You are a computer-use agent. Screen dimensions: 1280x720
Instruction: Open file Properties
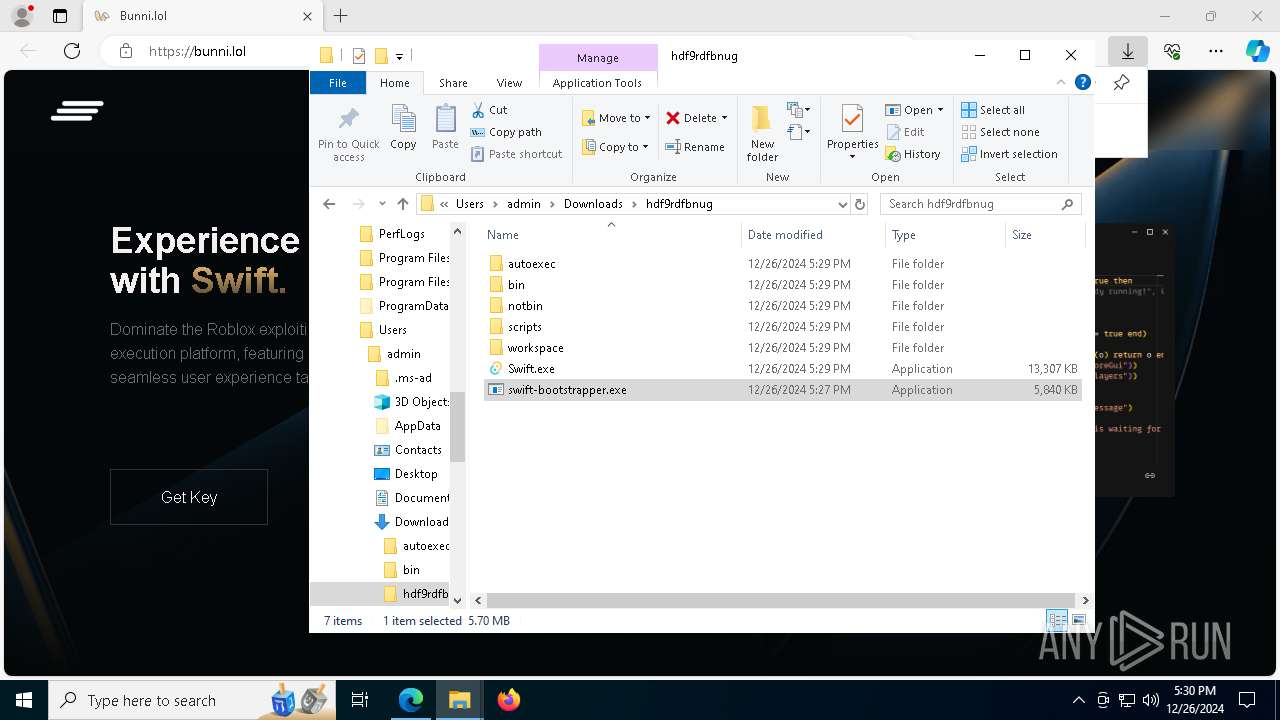[x=852, y=133]
